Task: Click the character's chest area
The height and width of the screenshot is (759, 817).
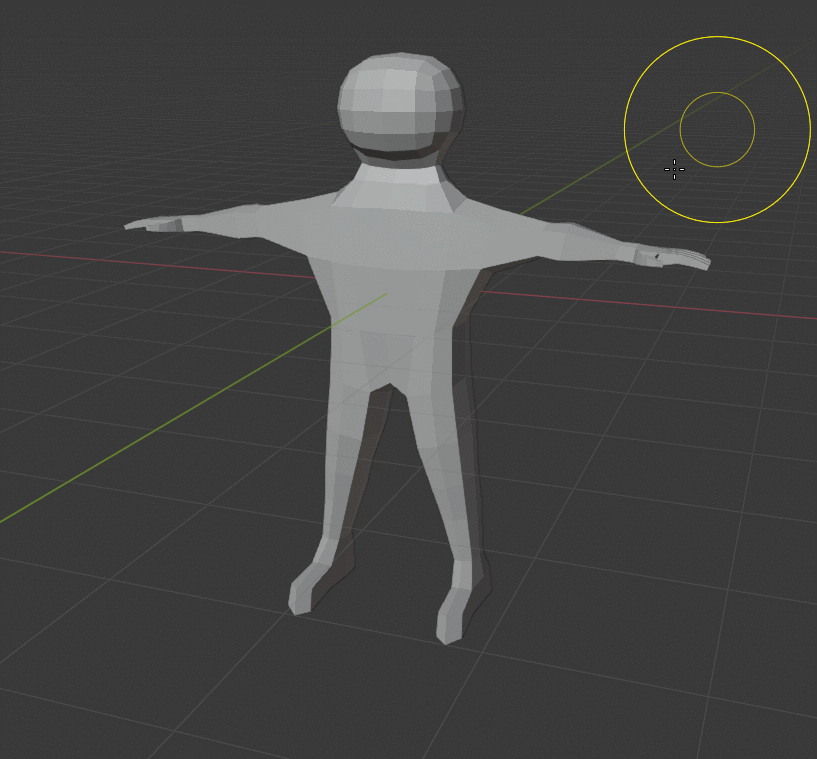Action: click(x=401, y=237)
